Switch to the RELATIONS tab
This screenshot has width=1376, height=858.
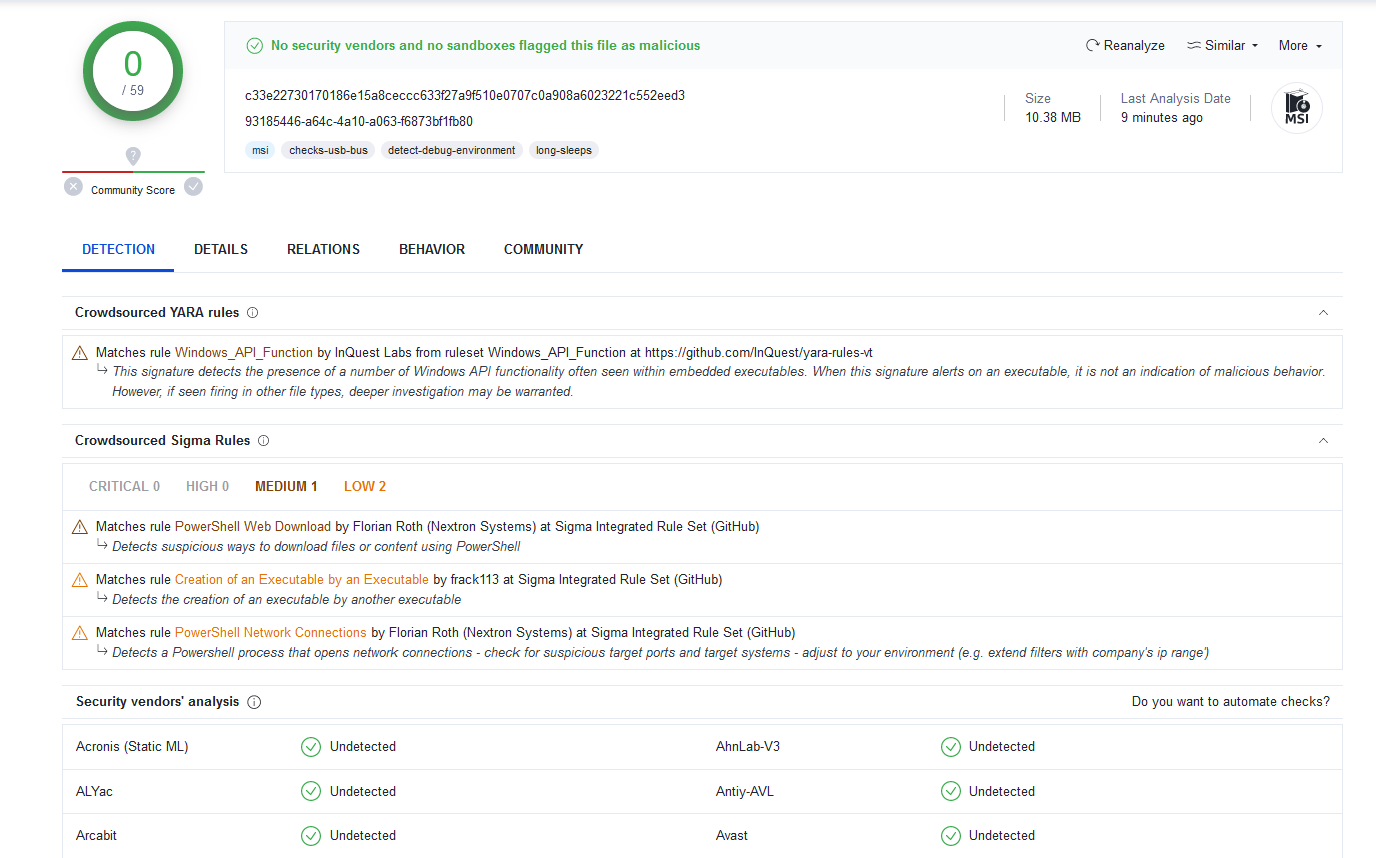(323, 249)
